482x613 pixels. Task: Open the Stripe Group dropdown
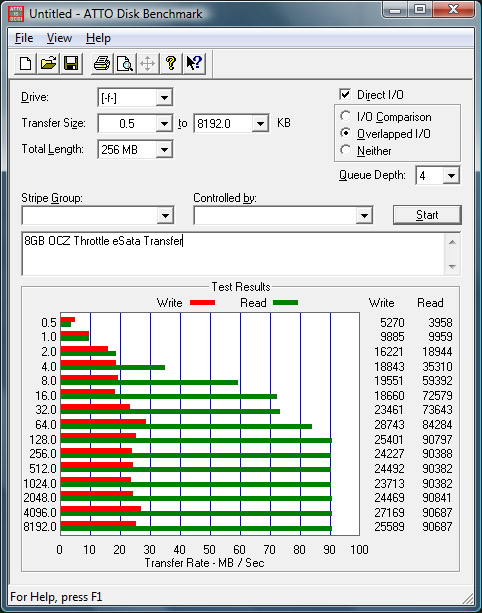[x=165, y=215]
